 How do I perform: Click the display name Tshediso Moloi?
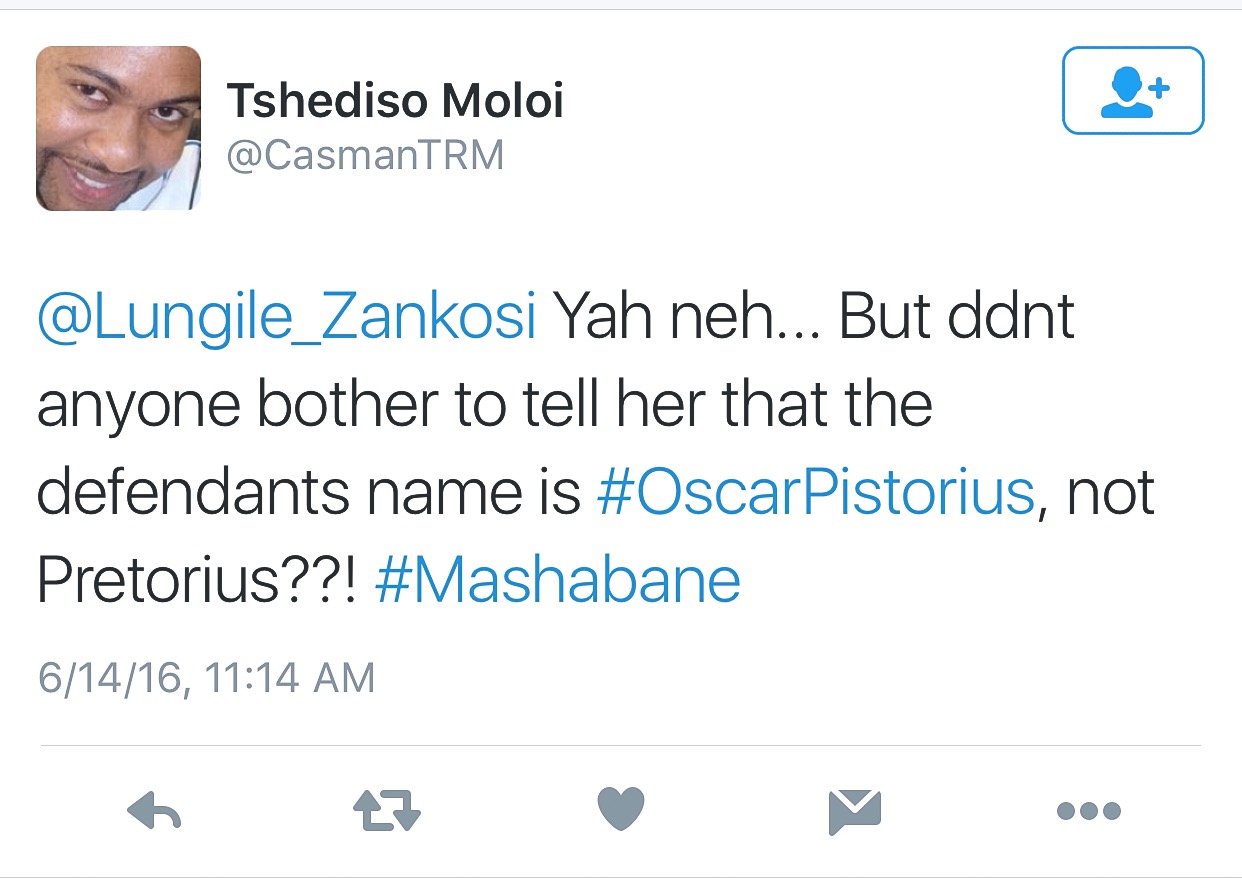(x=395, y=102)
